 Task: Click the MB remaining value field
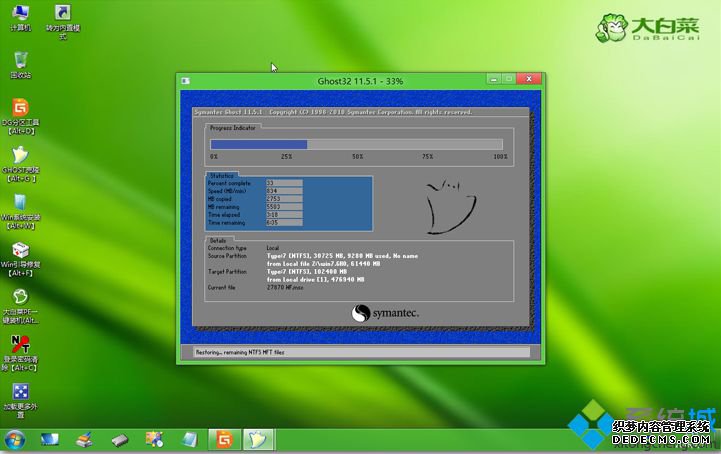[284, 207]
